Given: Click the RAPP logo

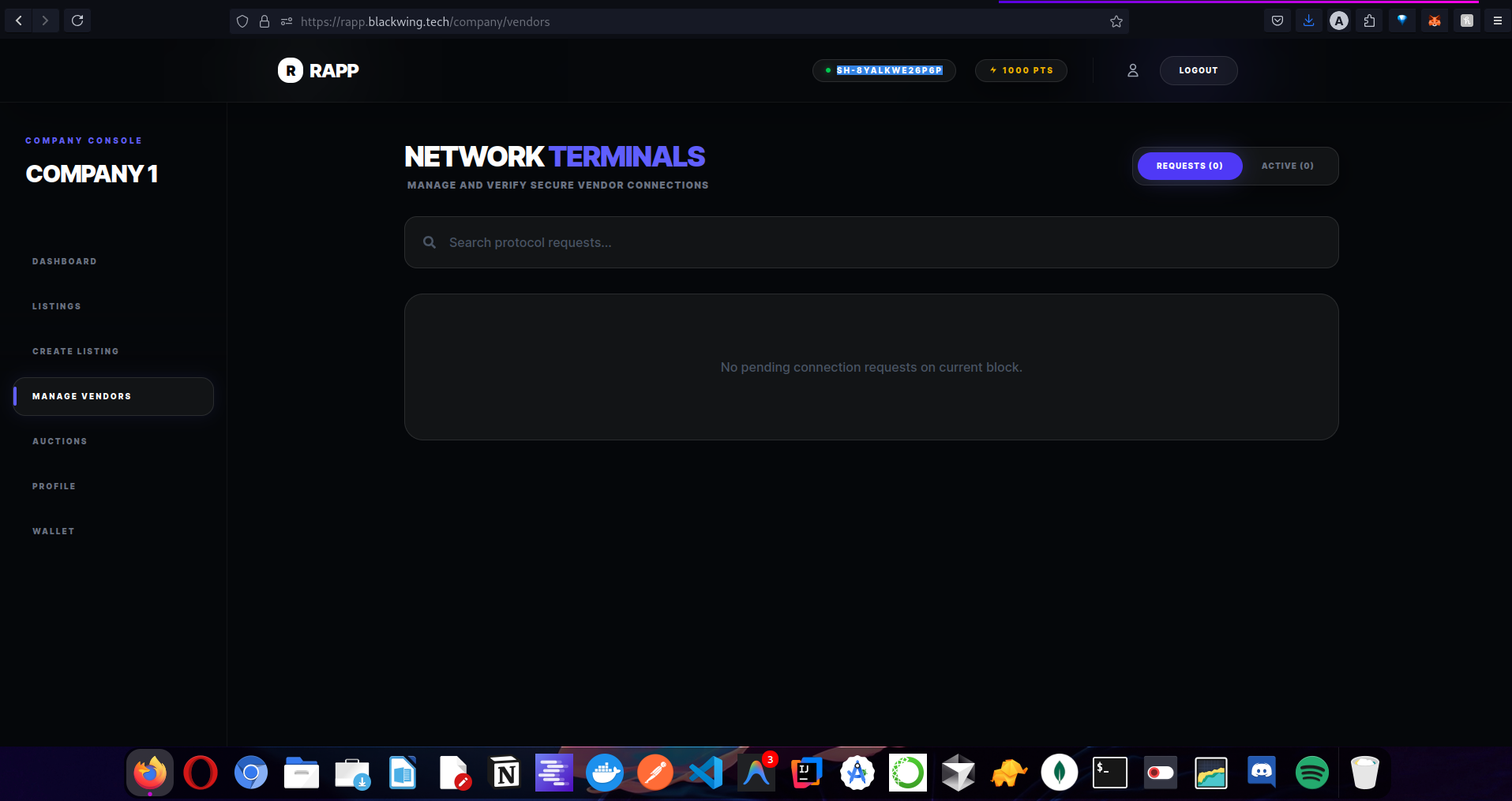Looking at the screenshot, I should coord(318,70).
